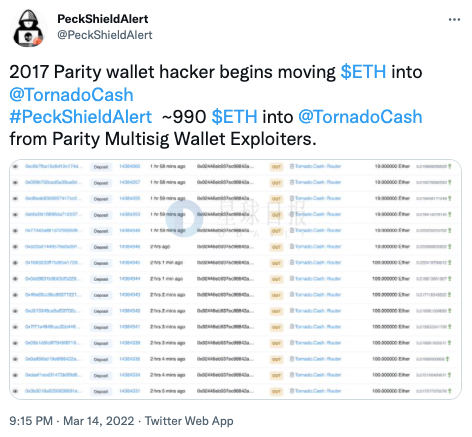Open the 9:15 PM · Mar 14, 2022 timestamp

coord(72,421)
